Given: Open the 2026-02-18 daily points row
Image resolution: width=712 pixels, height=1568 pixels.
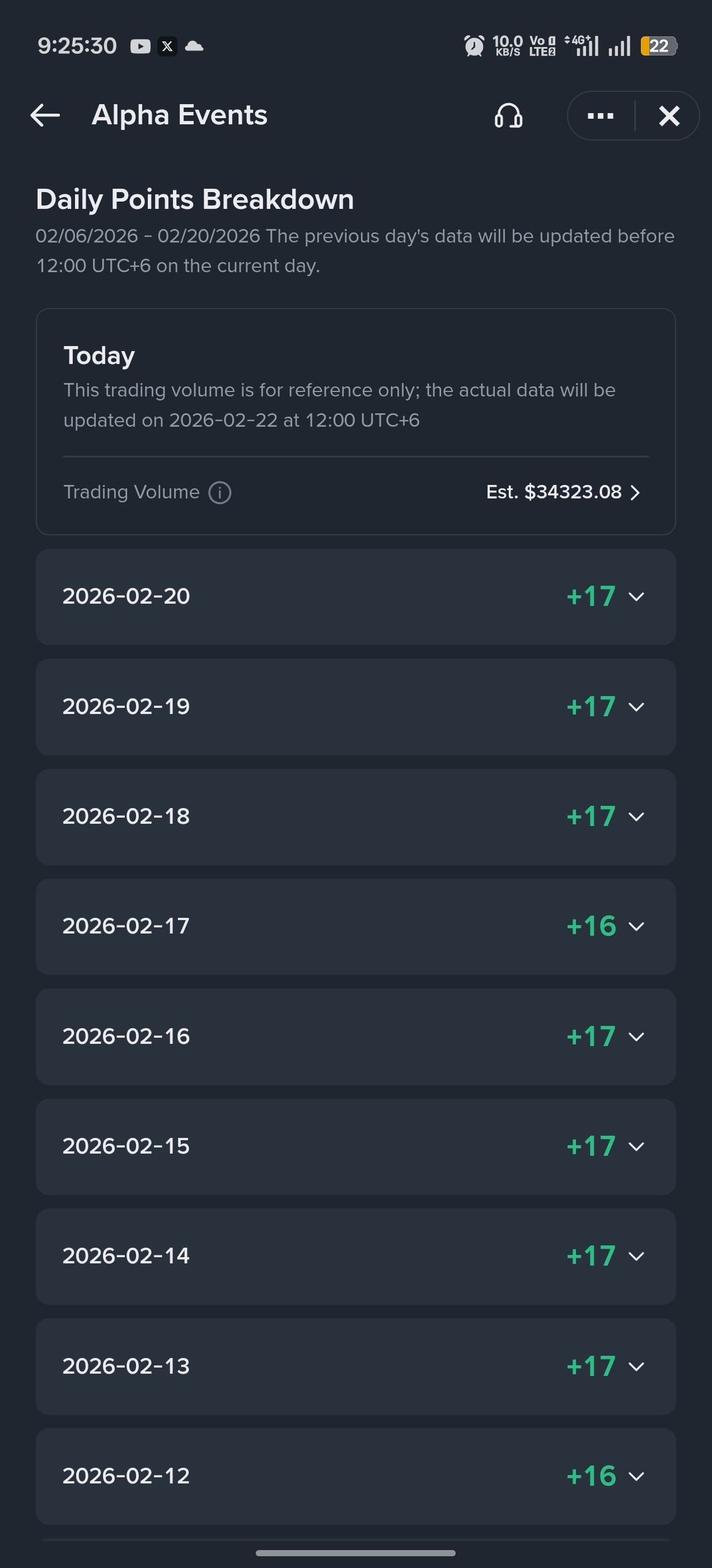Looking at the screenshot, I should click(355, 817).
